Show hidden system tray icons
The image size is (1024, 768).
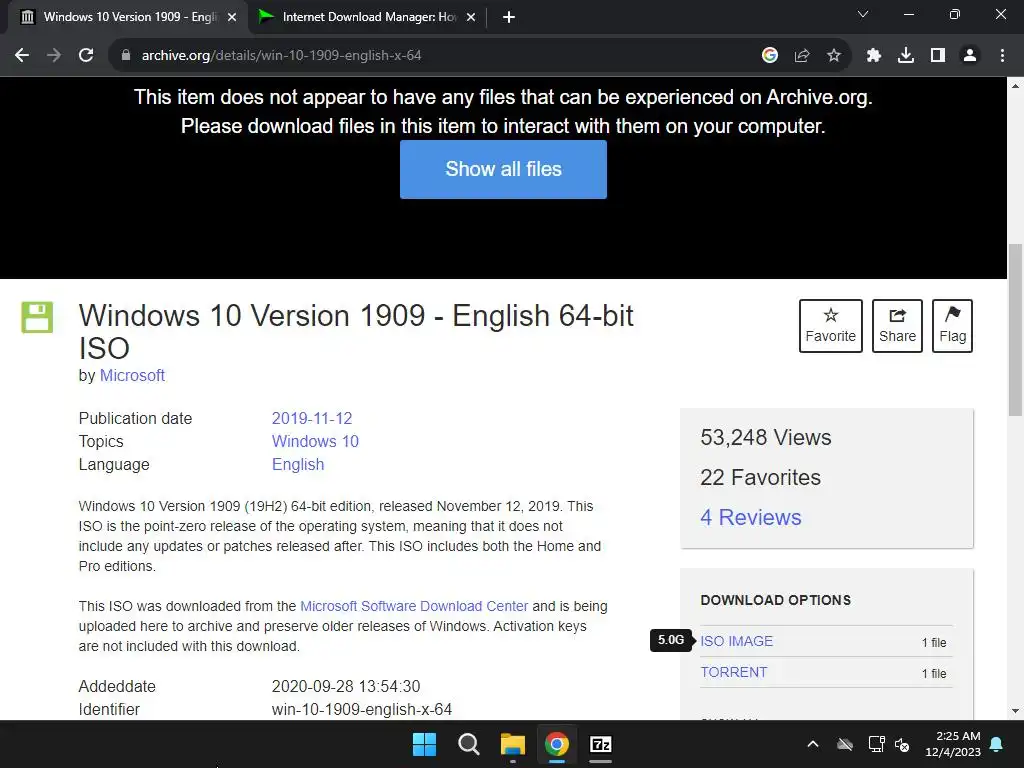pyautogui.click(x=813, y=744)
